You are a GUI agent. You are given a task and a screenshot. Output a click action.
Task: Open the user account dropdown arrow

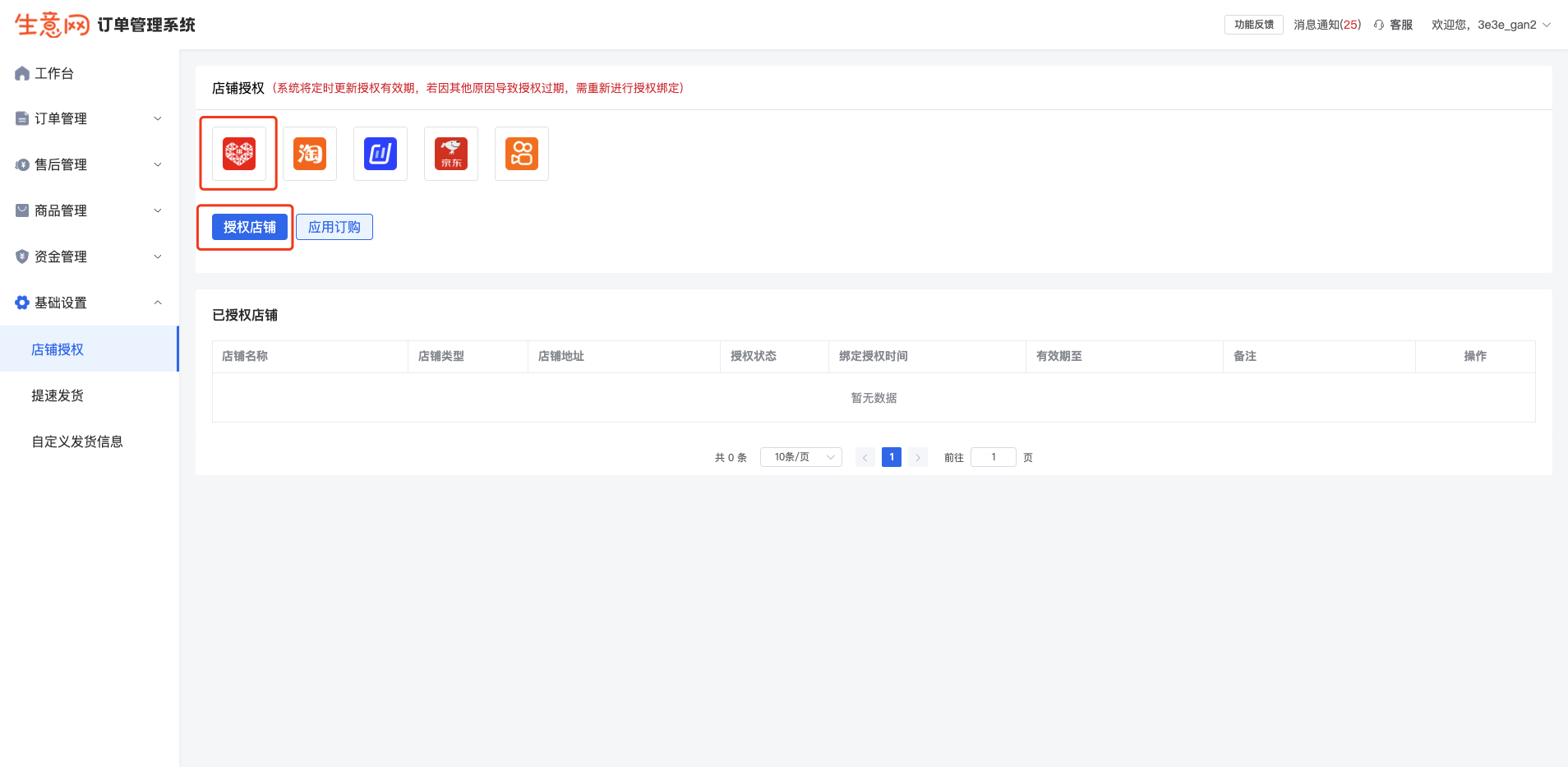tap(1547, 25)
